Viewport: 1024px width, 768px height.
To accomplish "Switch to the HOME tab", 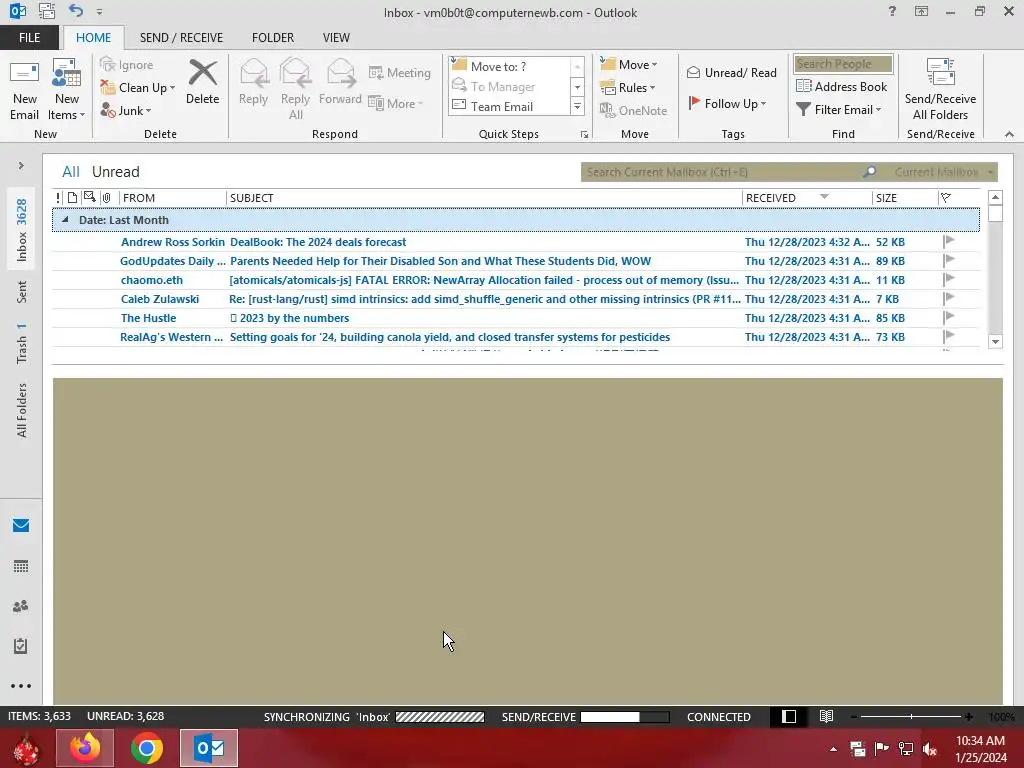I will 93,38.
